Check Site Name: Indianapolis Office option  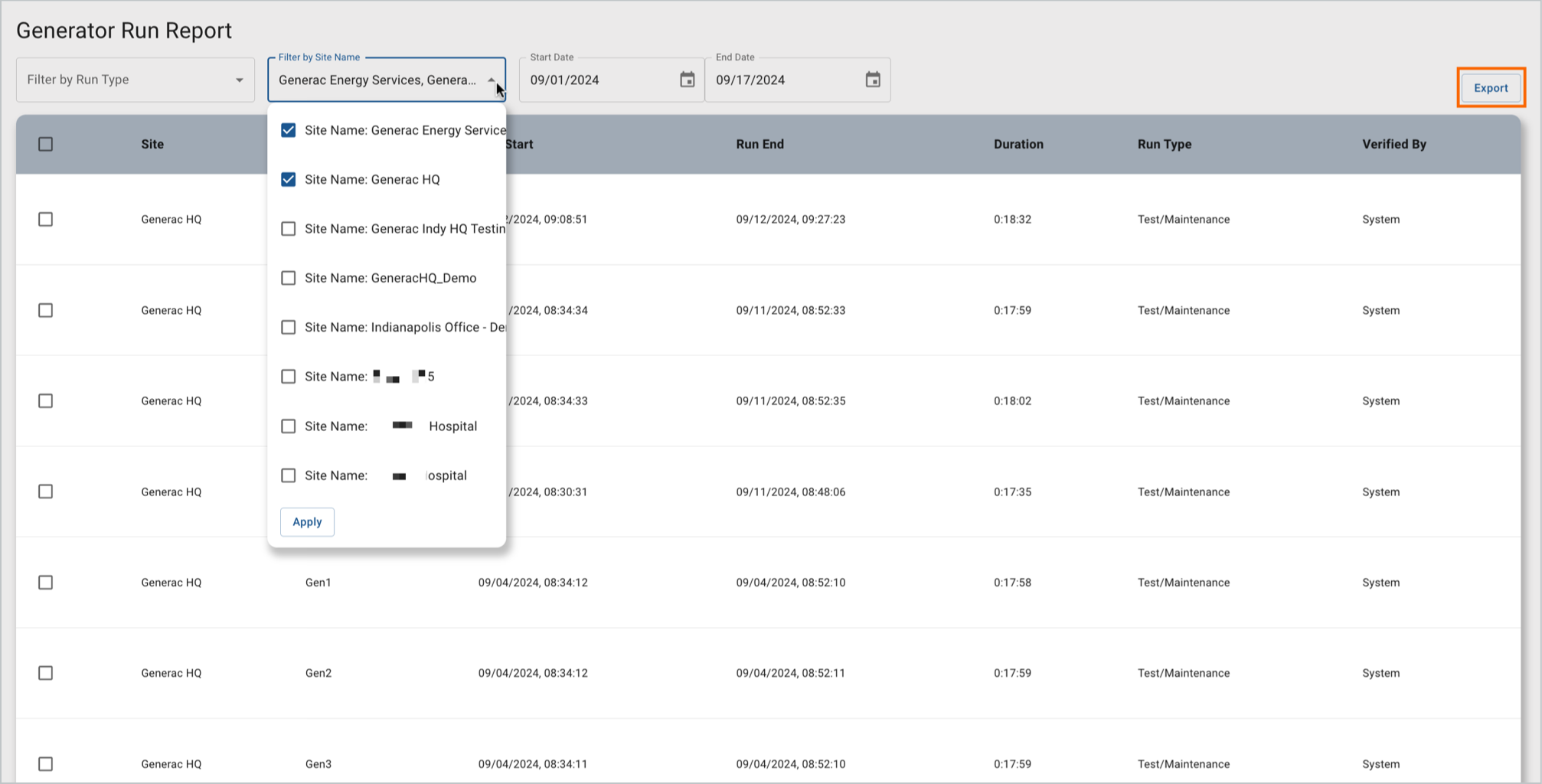(289, 328)
